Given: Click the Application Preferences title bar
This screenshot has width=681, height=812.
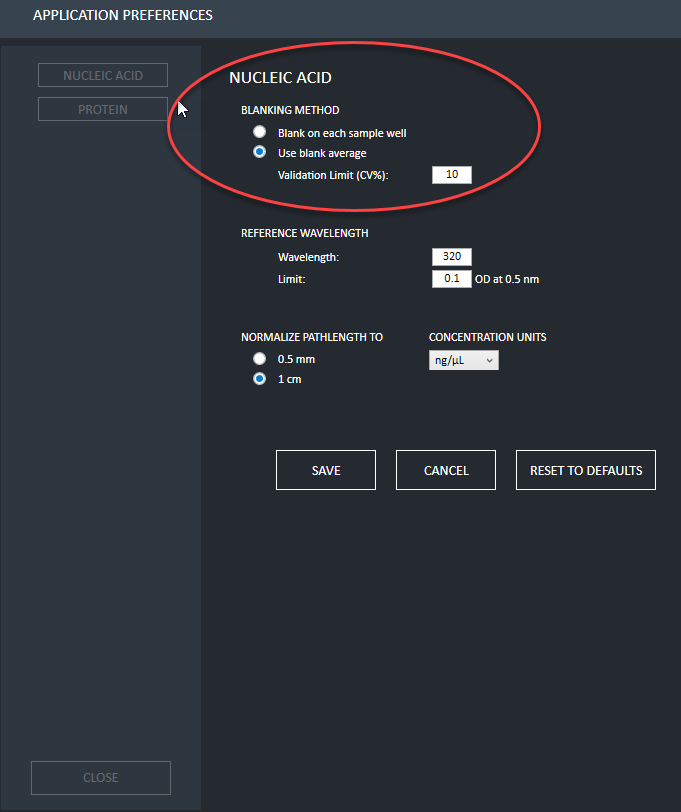Looking at the screenshot, I should click(123, 16).
